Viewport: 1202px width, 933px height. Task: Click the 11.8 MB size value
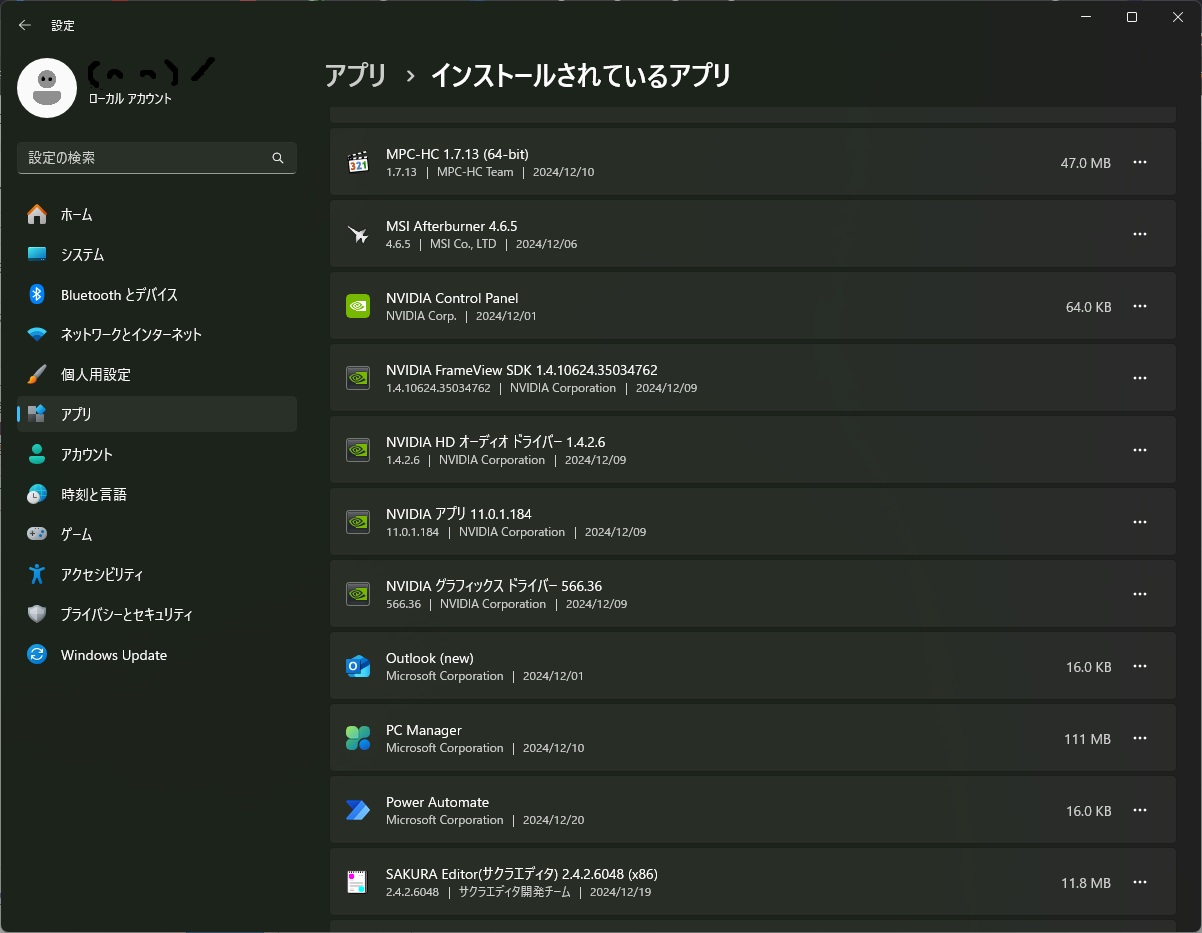point(1086,883)
